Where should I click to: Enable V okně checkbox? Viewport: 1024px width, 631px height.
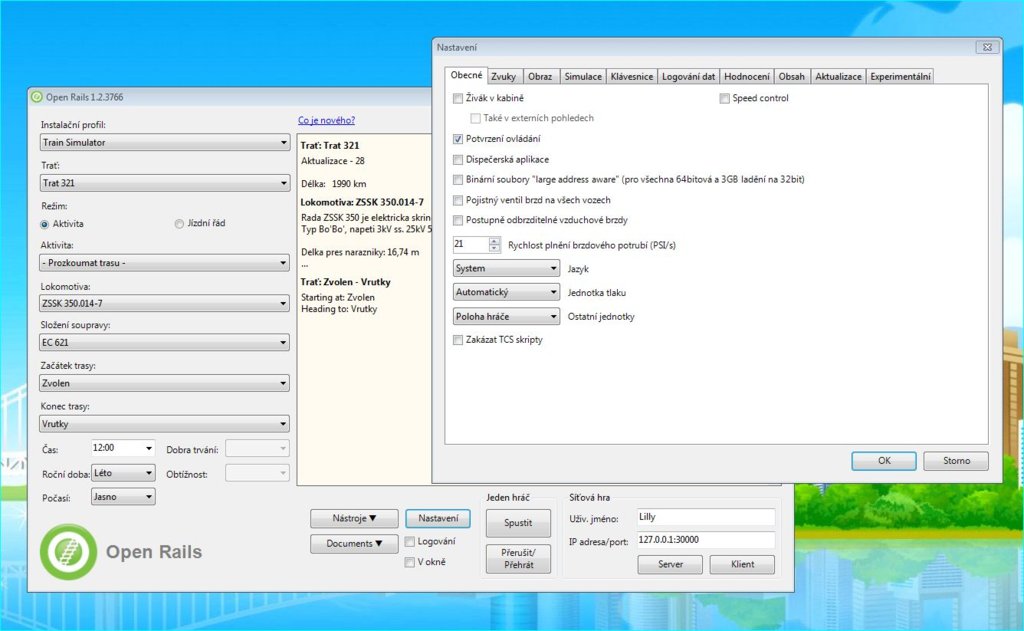(409, 562)
